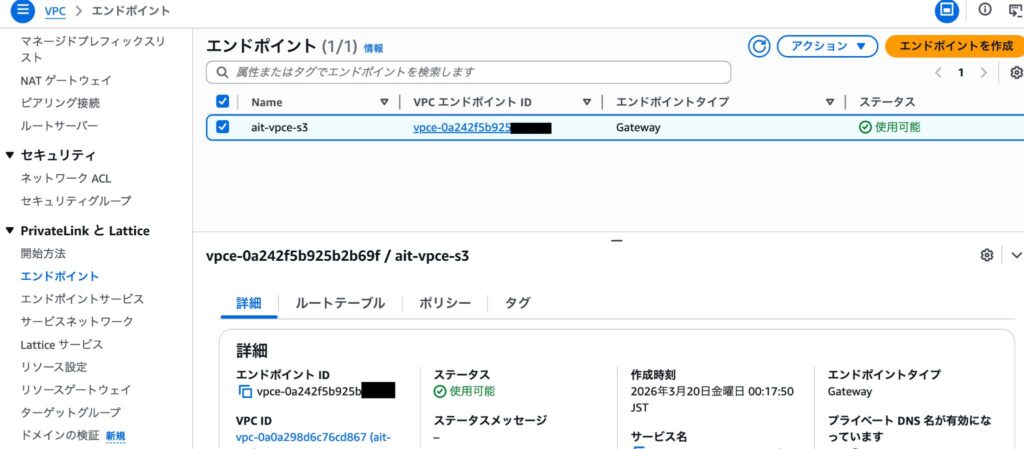The height and width of the screenshot is (449, 1024).
Task: Go to next page of endpoints
Action: coord(984,73)
